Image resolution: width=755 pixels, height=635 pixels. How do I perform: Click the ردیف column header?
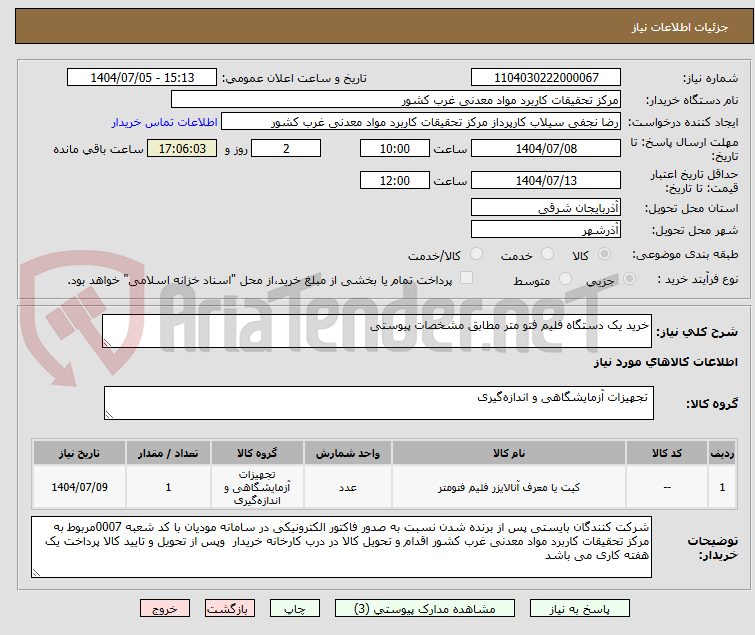[x=722, y=453]
